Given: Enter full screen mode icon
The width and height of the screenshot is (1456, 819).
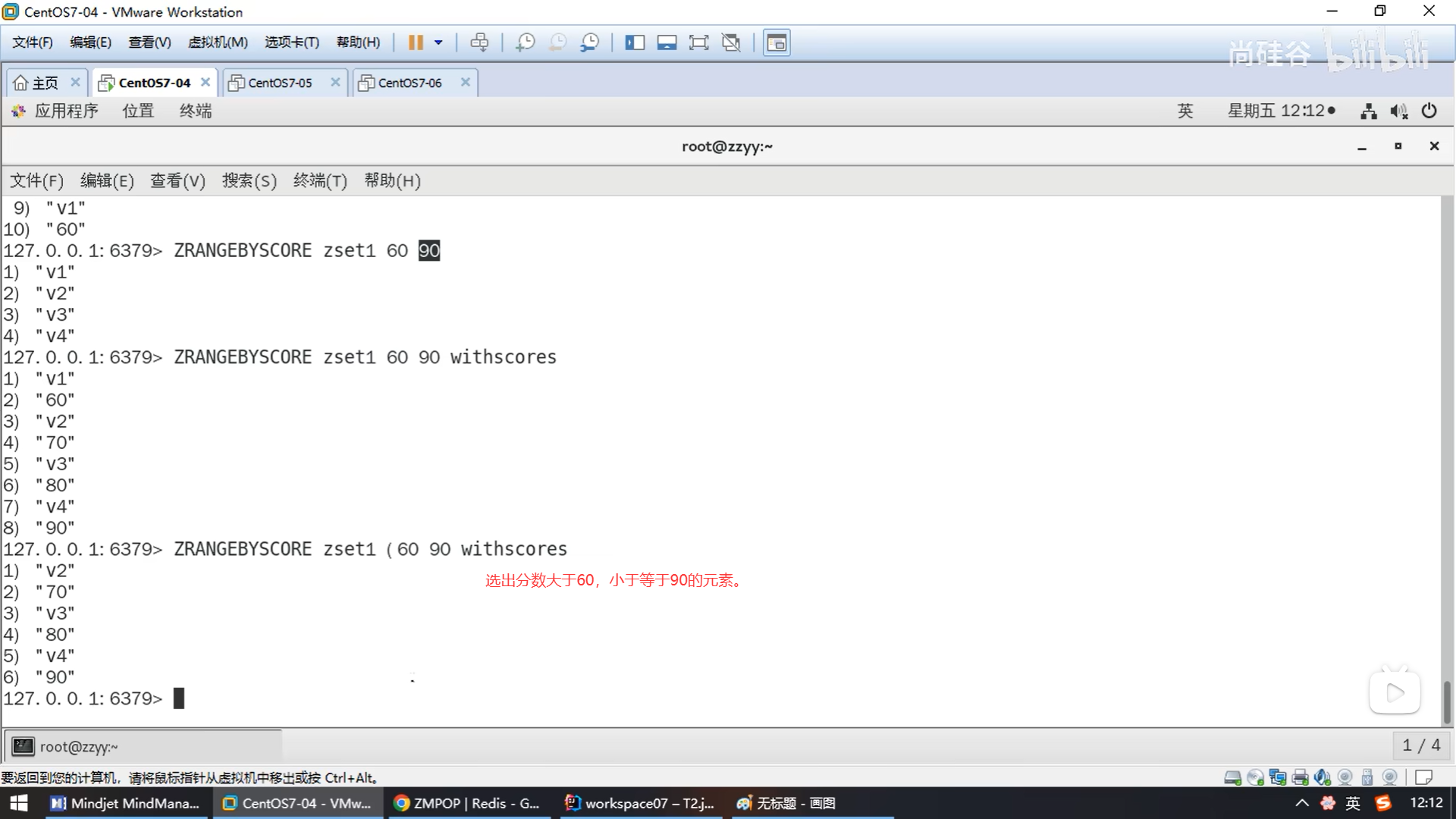Looking at the screenshot, I should point(698,42).
